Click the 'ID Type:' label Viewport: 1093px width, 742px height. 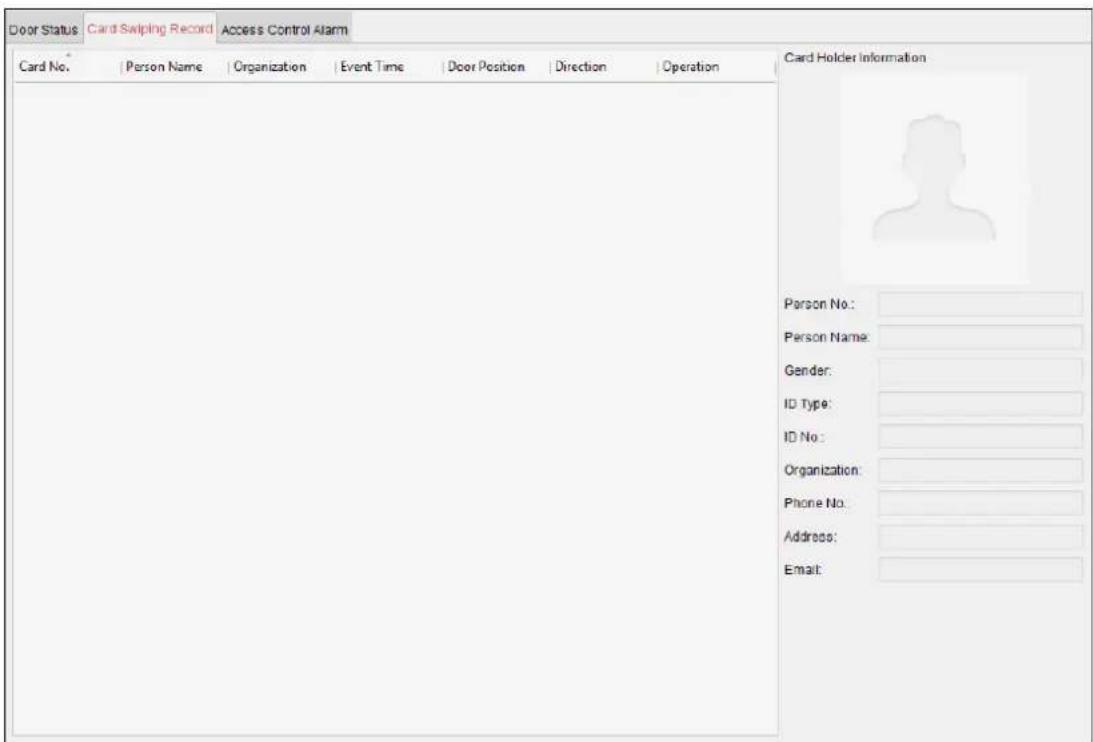click(x=808, y=404)
